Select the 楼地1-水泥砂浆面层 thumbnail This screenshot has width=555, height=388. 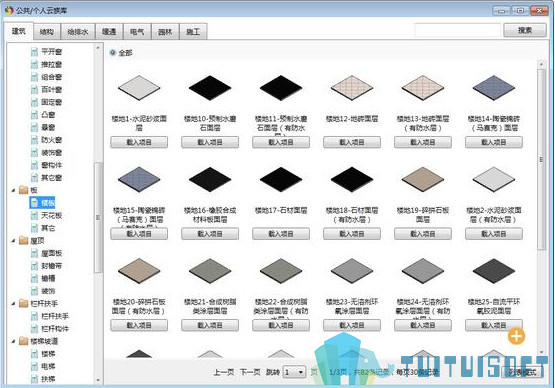(139, 88)
